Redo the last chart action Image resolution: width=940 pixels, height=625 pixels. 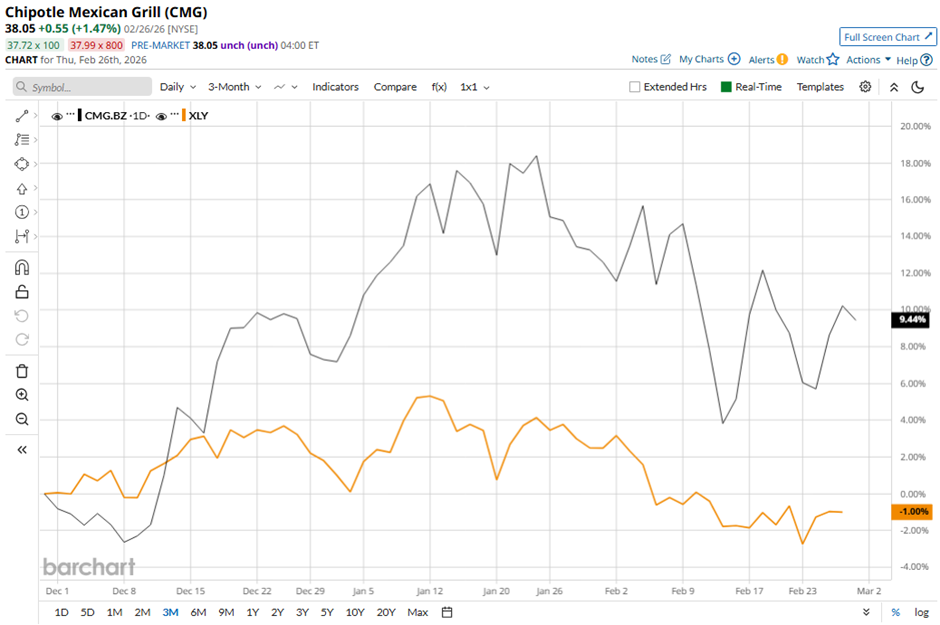click(x=22, y=340)
